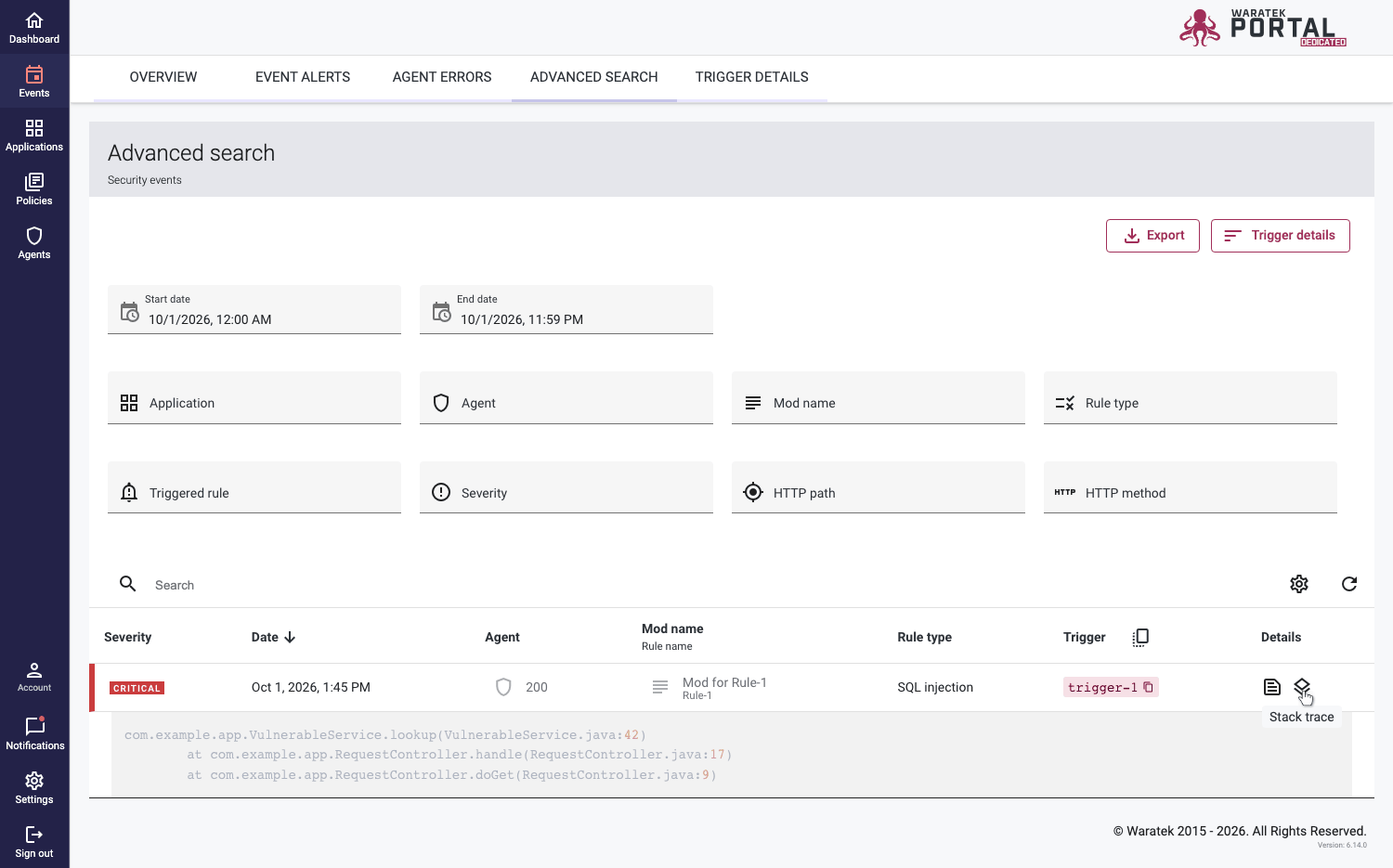Click the Oct 1, 2026, 1:45 PM date cell
The width and height of the screenshot is (1393, 868).
tap(311, 687)
